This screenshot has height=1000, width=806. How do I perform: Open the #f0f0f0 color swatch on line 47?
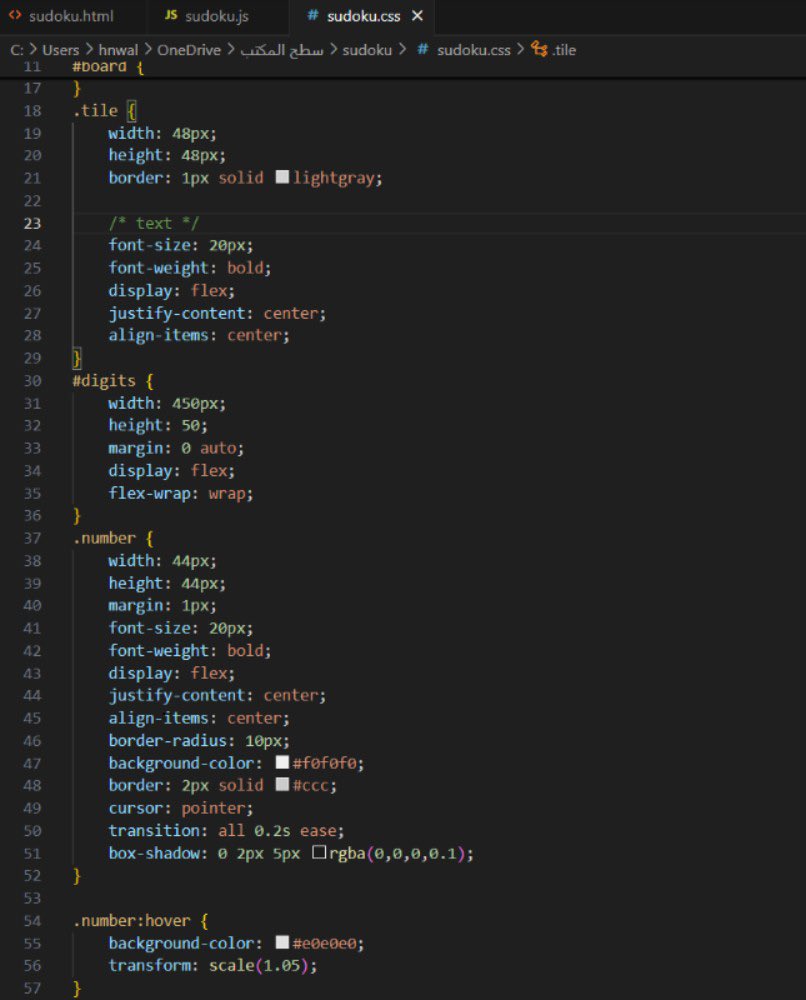pos(282,762)
